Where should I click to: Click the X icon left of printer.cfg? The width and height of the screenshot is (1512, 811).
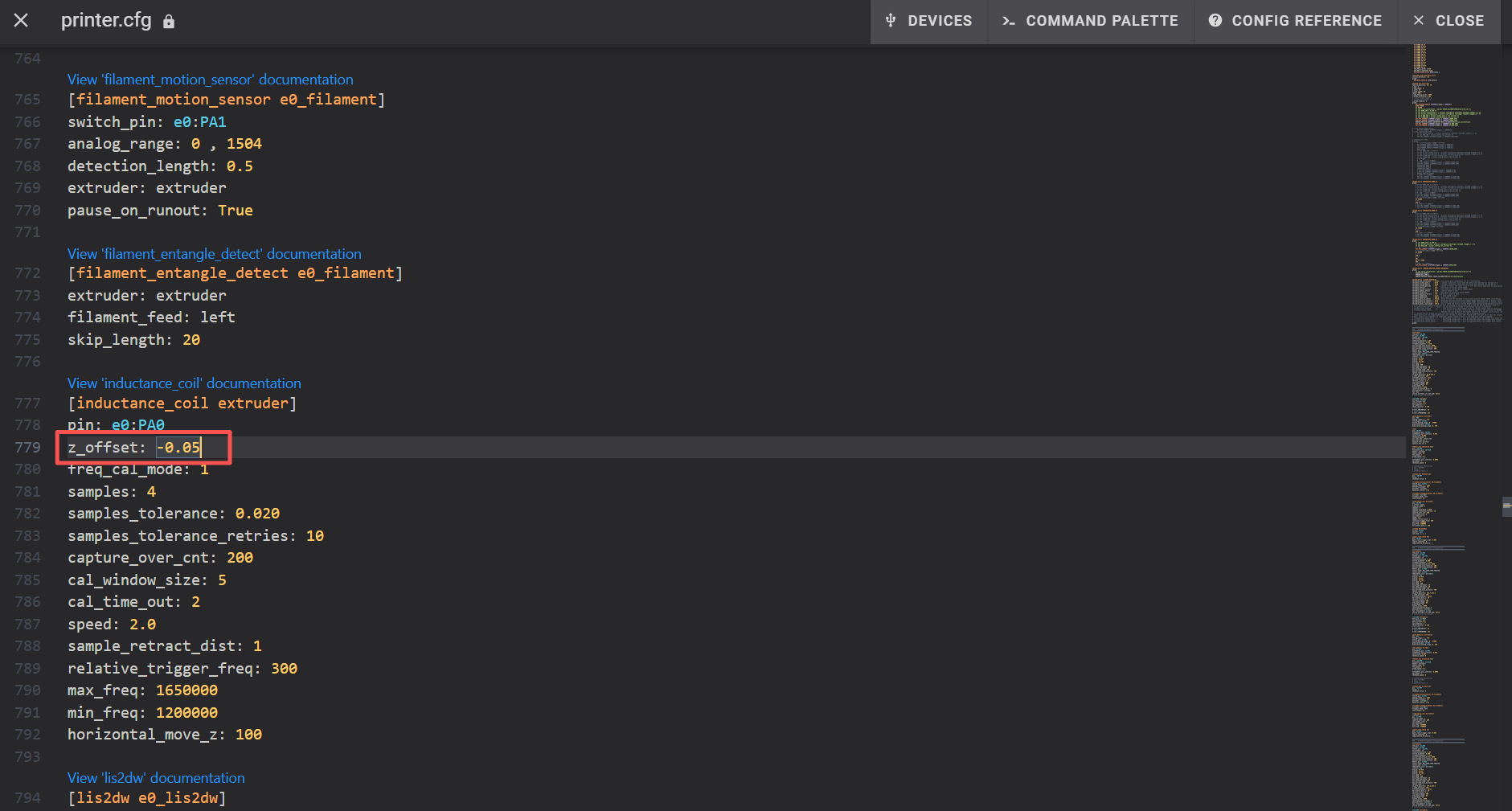[x=21, y=21]
